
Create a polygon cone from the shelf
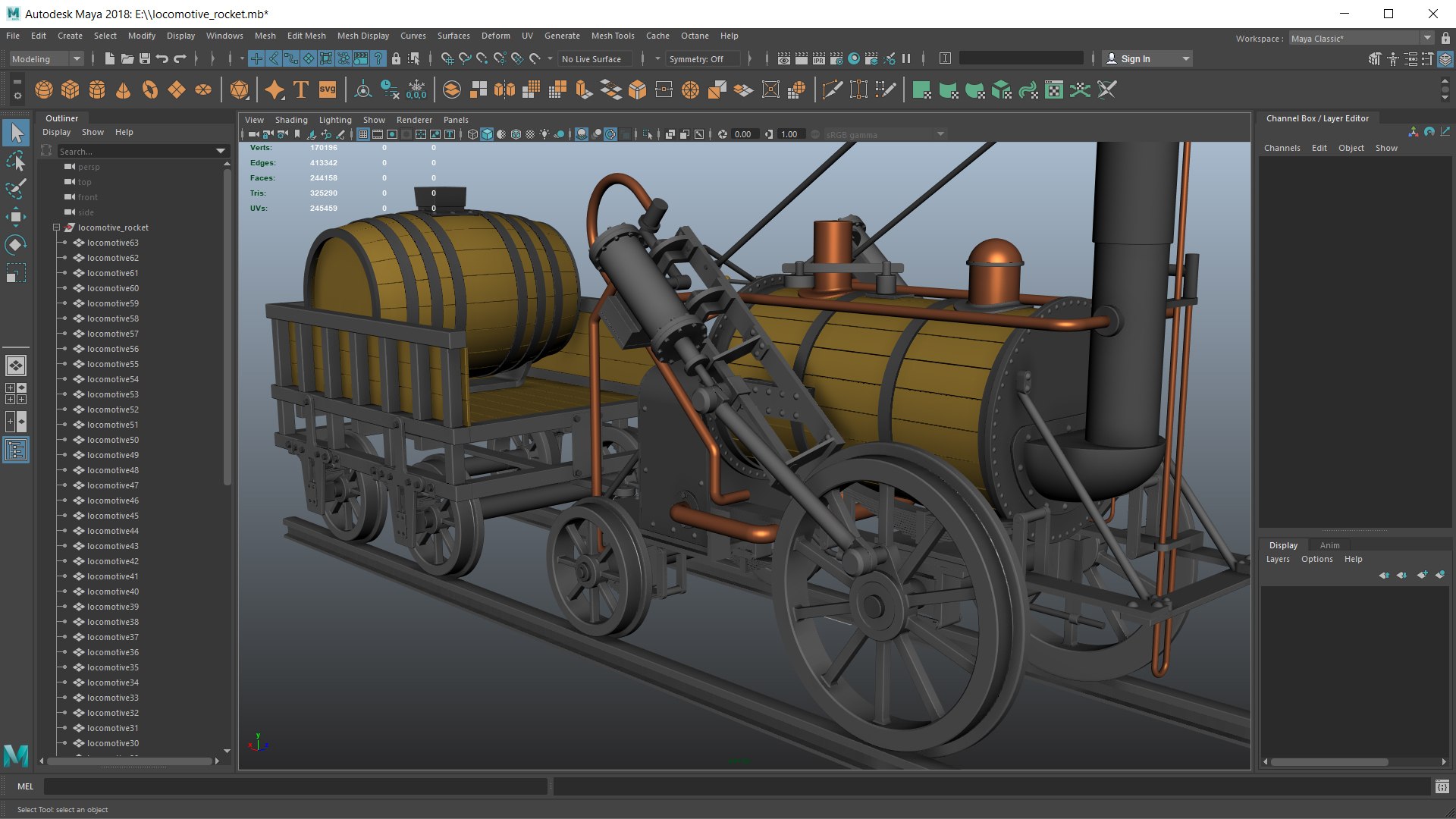[123, 90]
